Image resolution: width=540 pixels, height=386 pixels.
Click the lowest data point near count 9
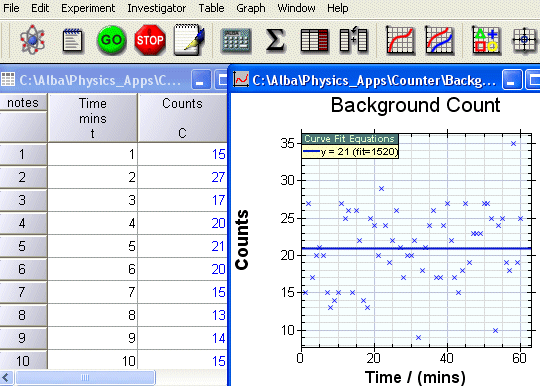[x=418, y=338]
